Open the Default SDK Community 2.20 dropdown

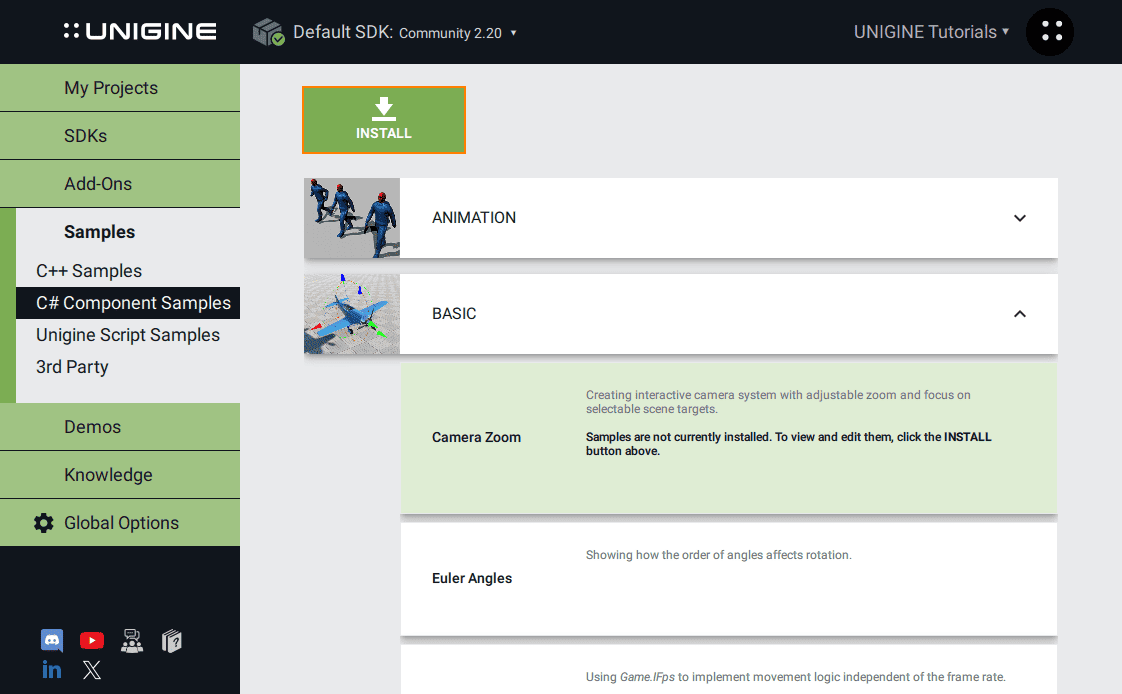pyautogui.click(x=405, y=32)
